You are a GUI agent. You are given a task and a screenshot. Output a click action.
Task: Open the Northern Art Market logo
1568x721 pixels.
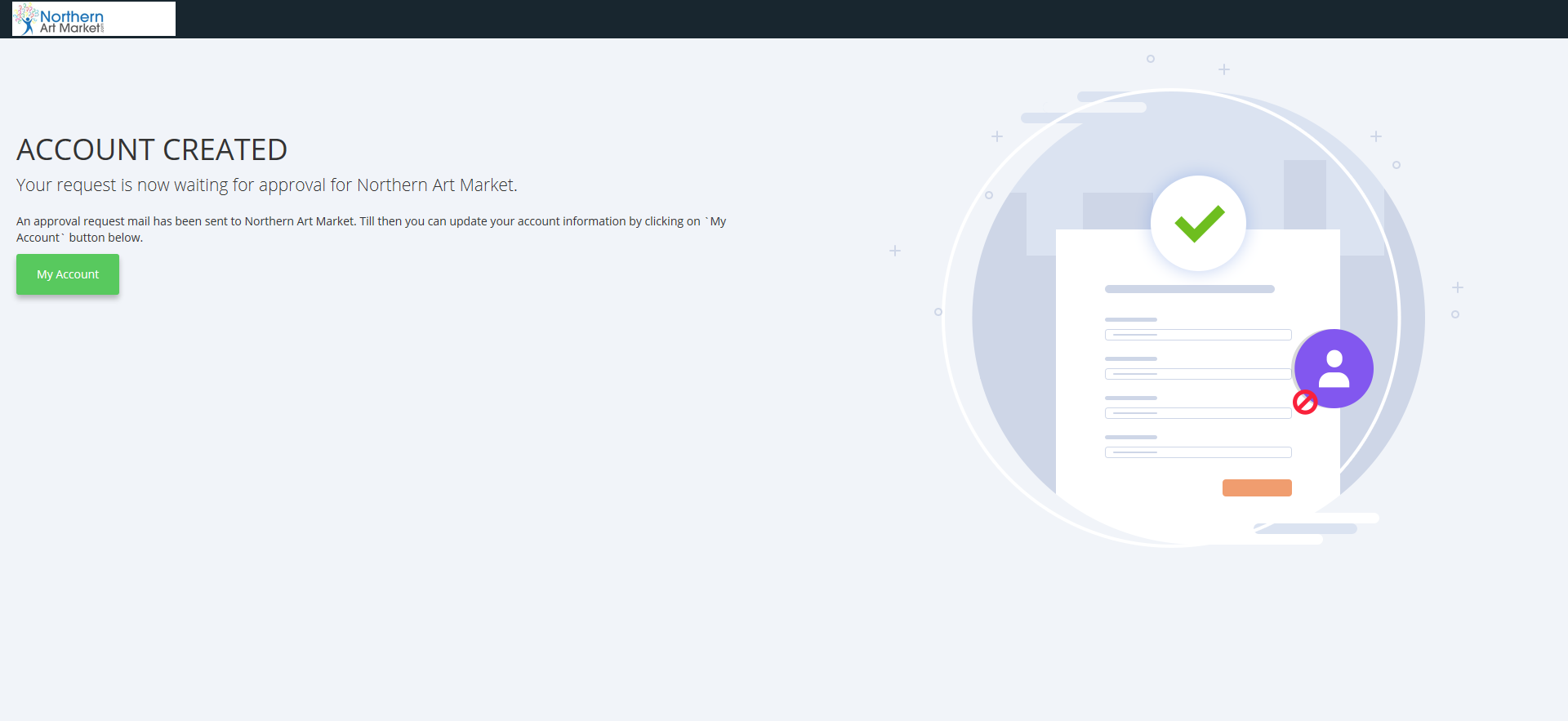coord(94,19)
